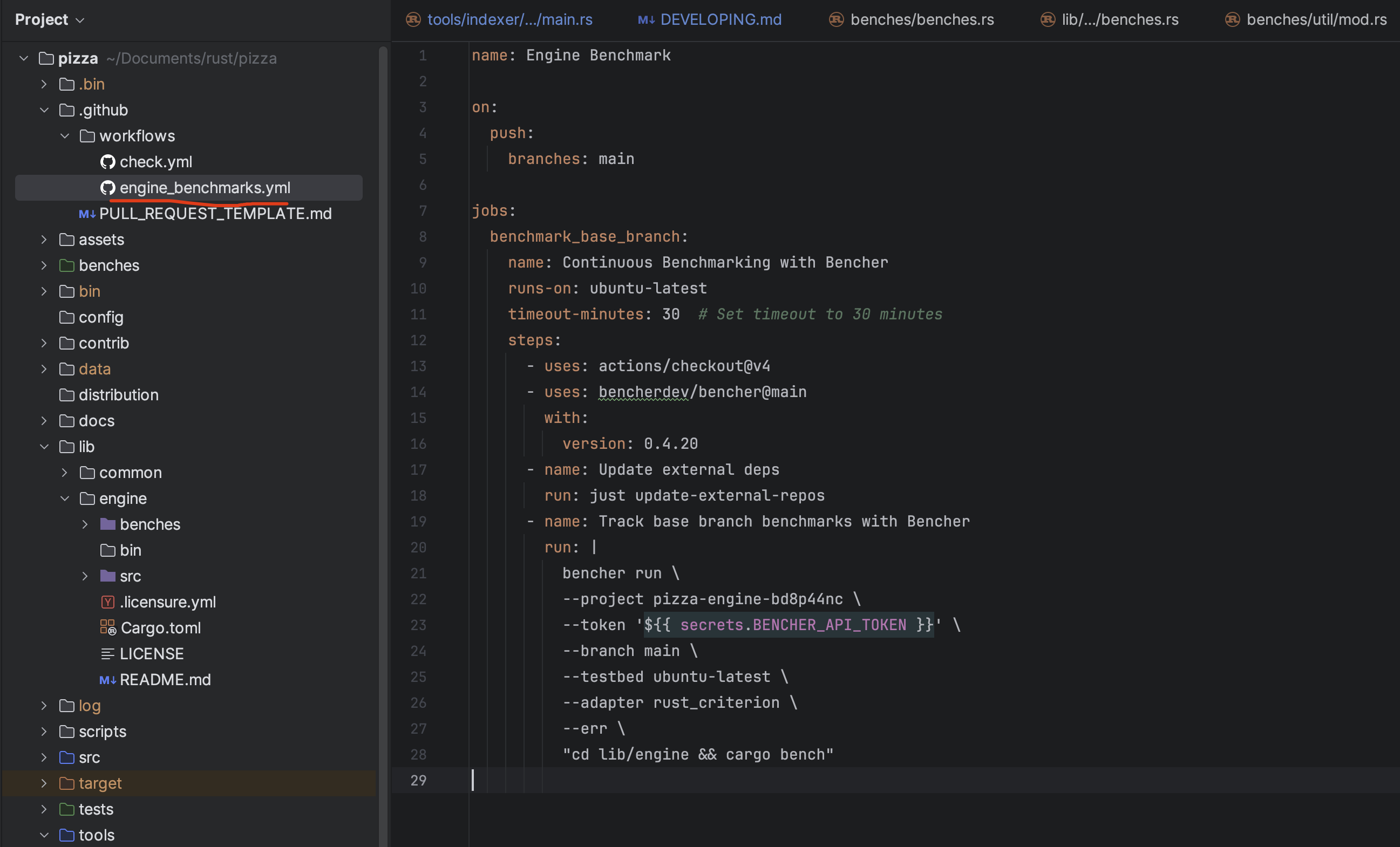Screen dimensions: 1400x847
Task: Click the purple src folder icon under engine
Action: [107, 576]
